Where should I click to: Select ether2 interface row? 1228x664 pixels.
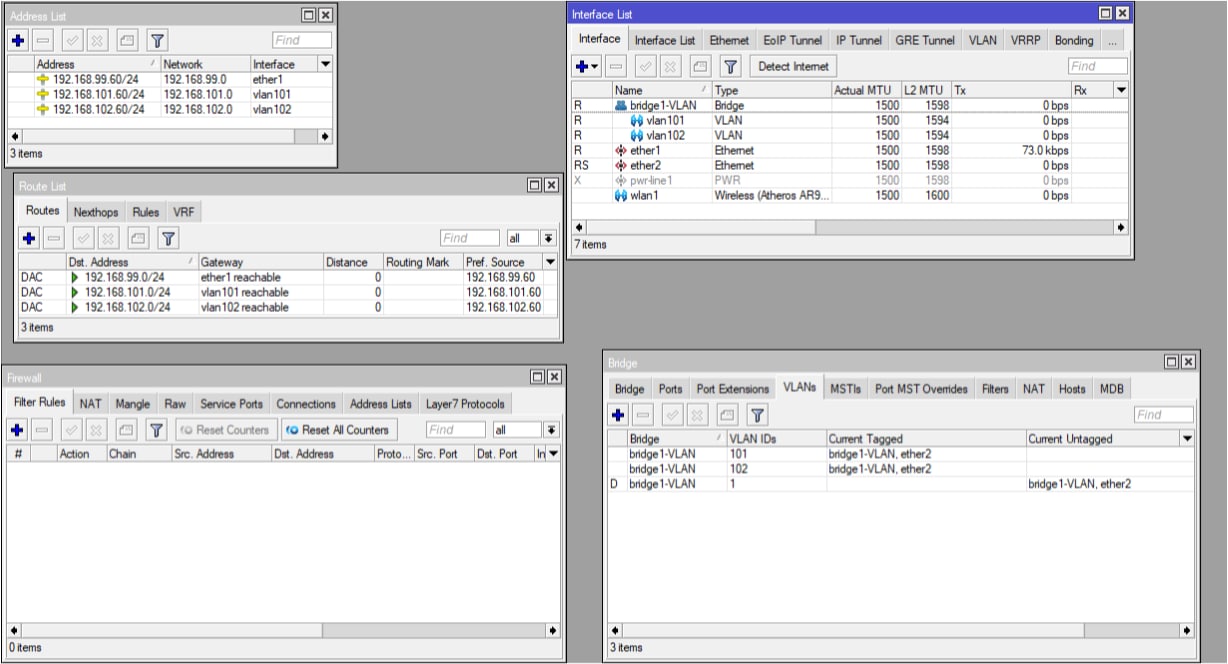[x=850, y=165]
